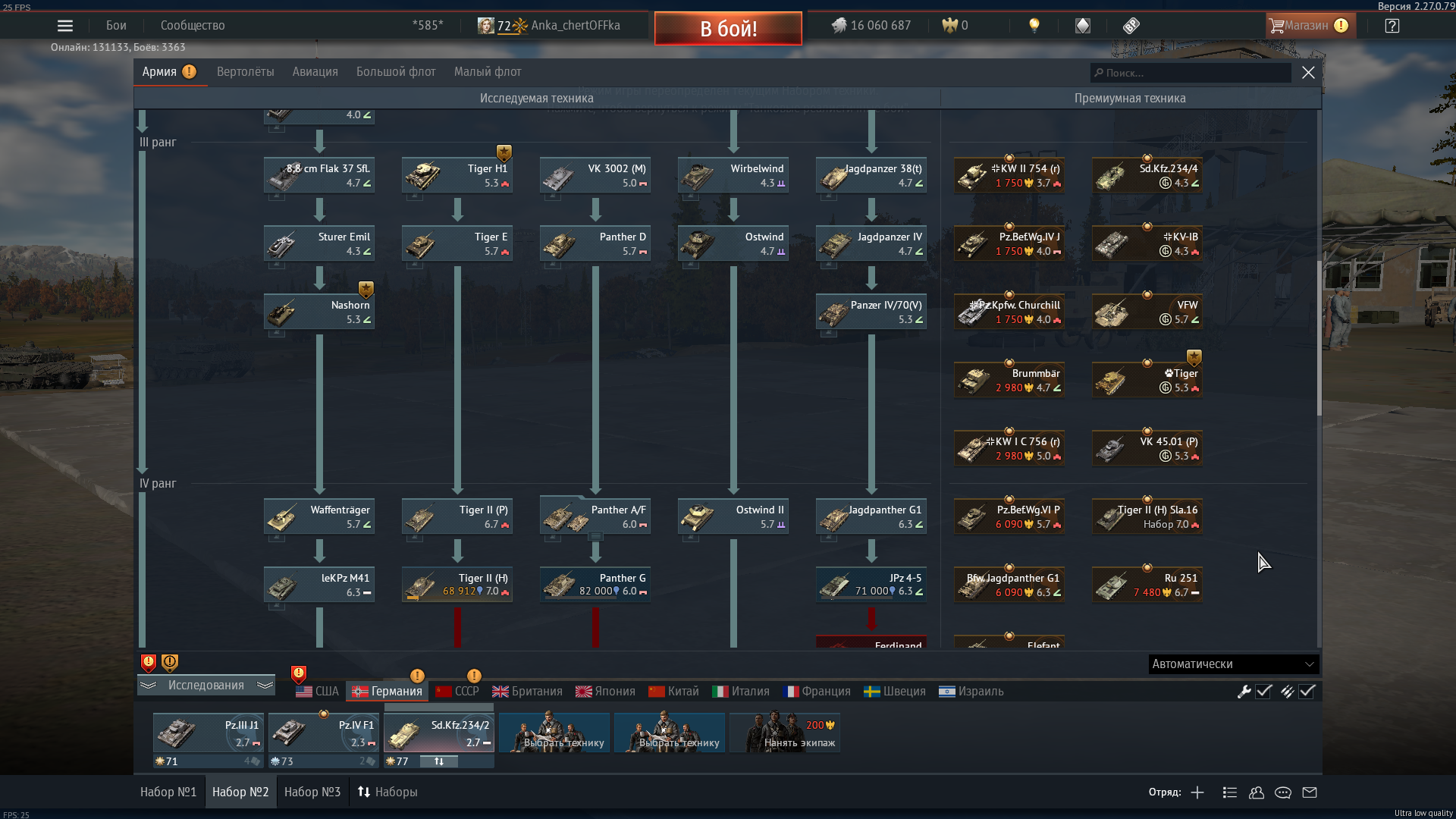Toggle the auto-ammo refill checkbox beside bullets
The height and width of the screenshot is (819, 1456).
tap(1307, 692)
